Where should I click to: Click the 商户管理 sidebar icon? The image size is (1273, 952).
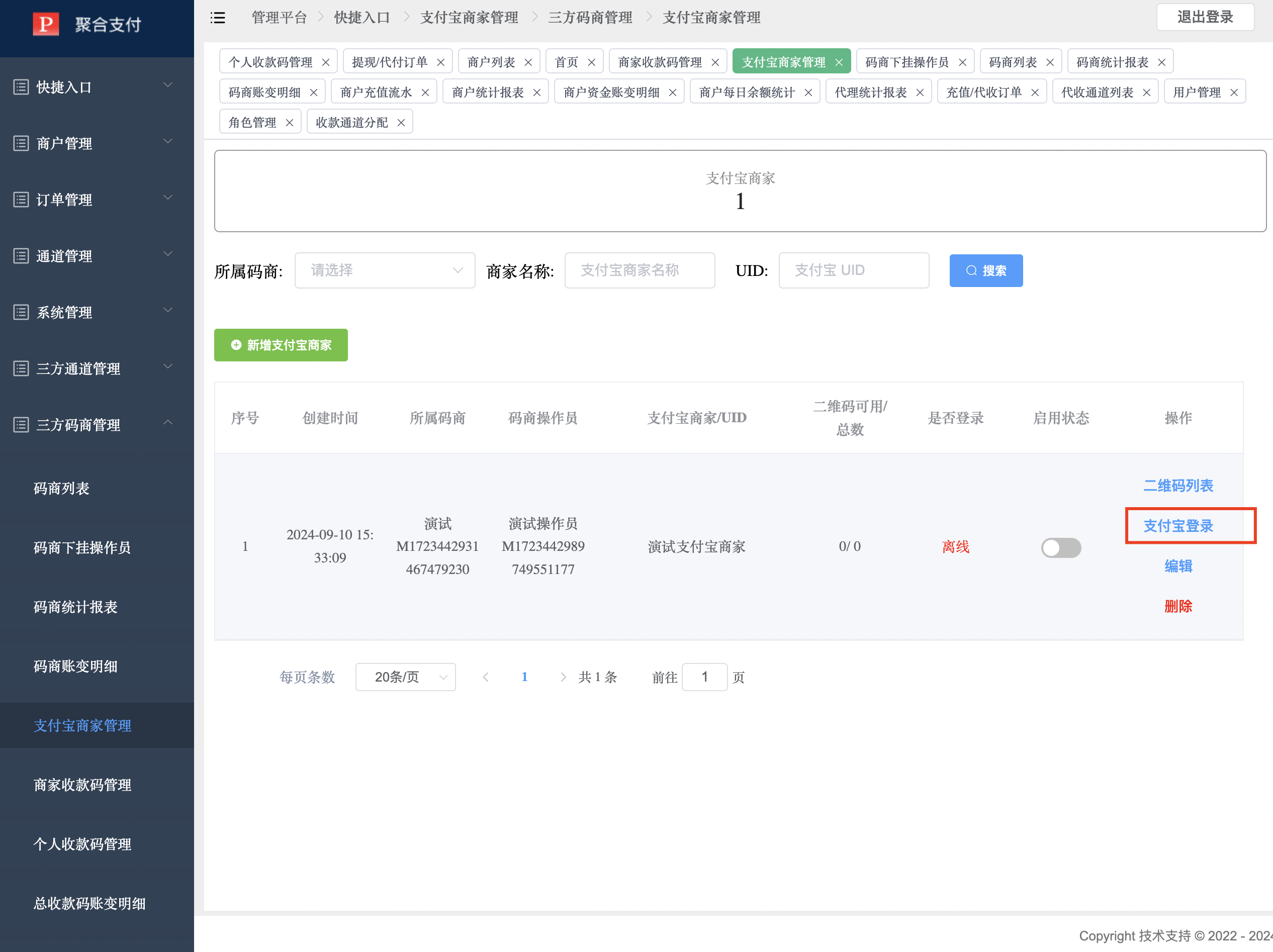coord(21,143)
